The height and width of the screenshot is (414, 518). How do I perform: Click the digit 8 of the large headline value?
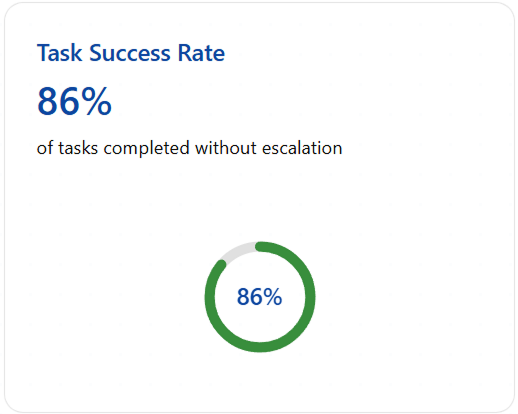(x=48, y=101)
